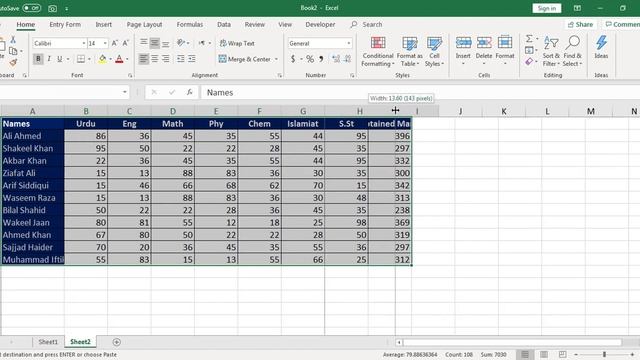Increase decimal places
This screenshot has width=640, height=360.
pyautogui.click(x=336, y=59)
